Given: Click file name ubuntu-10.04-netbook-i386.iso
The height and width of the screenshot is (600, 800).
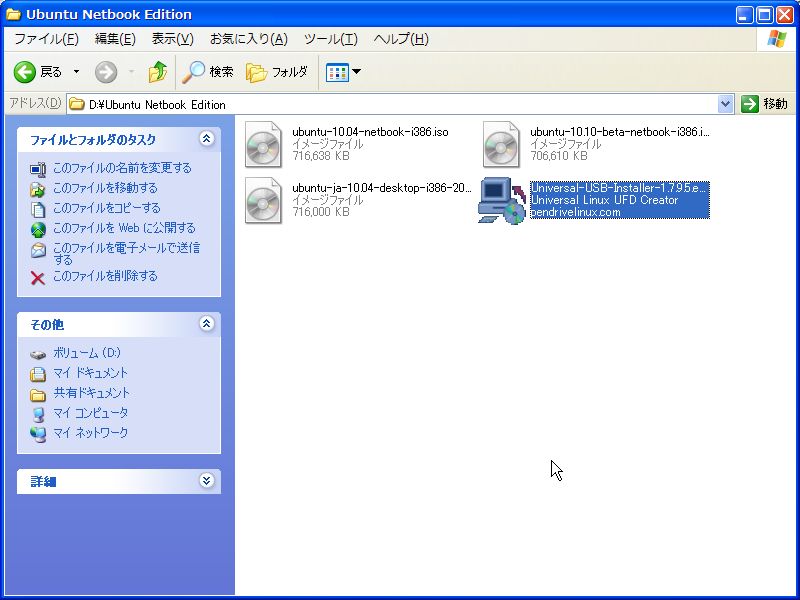Looking at the screenshot, I should pyautogui.click(x=370, y=132).
